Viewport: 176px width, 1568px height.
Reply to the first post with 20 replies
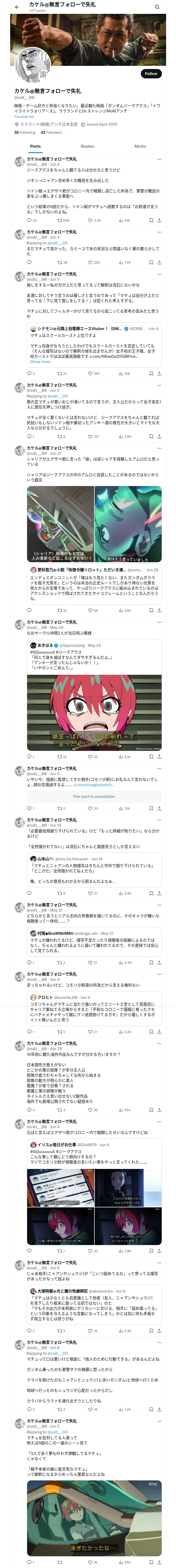point(32,220)
